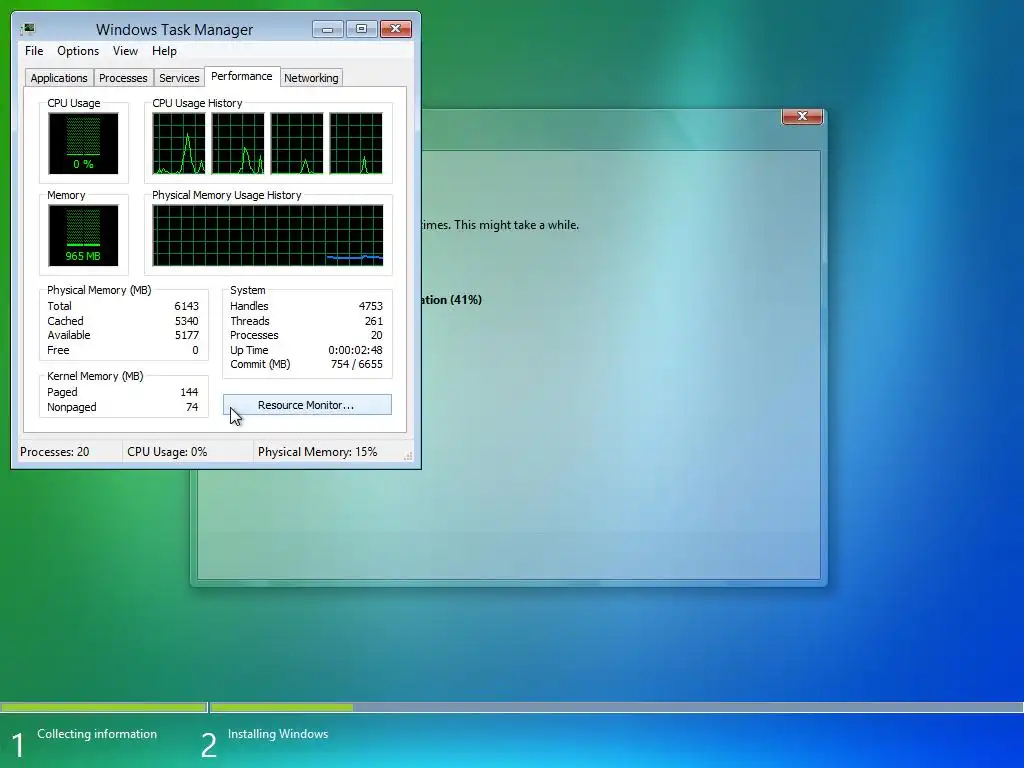Switch to the Services tab

(x=179, y=78)
